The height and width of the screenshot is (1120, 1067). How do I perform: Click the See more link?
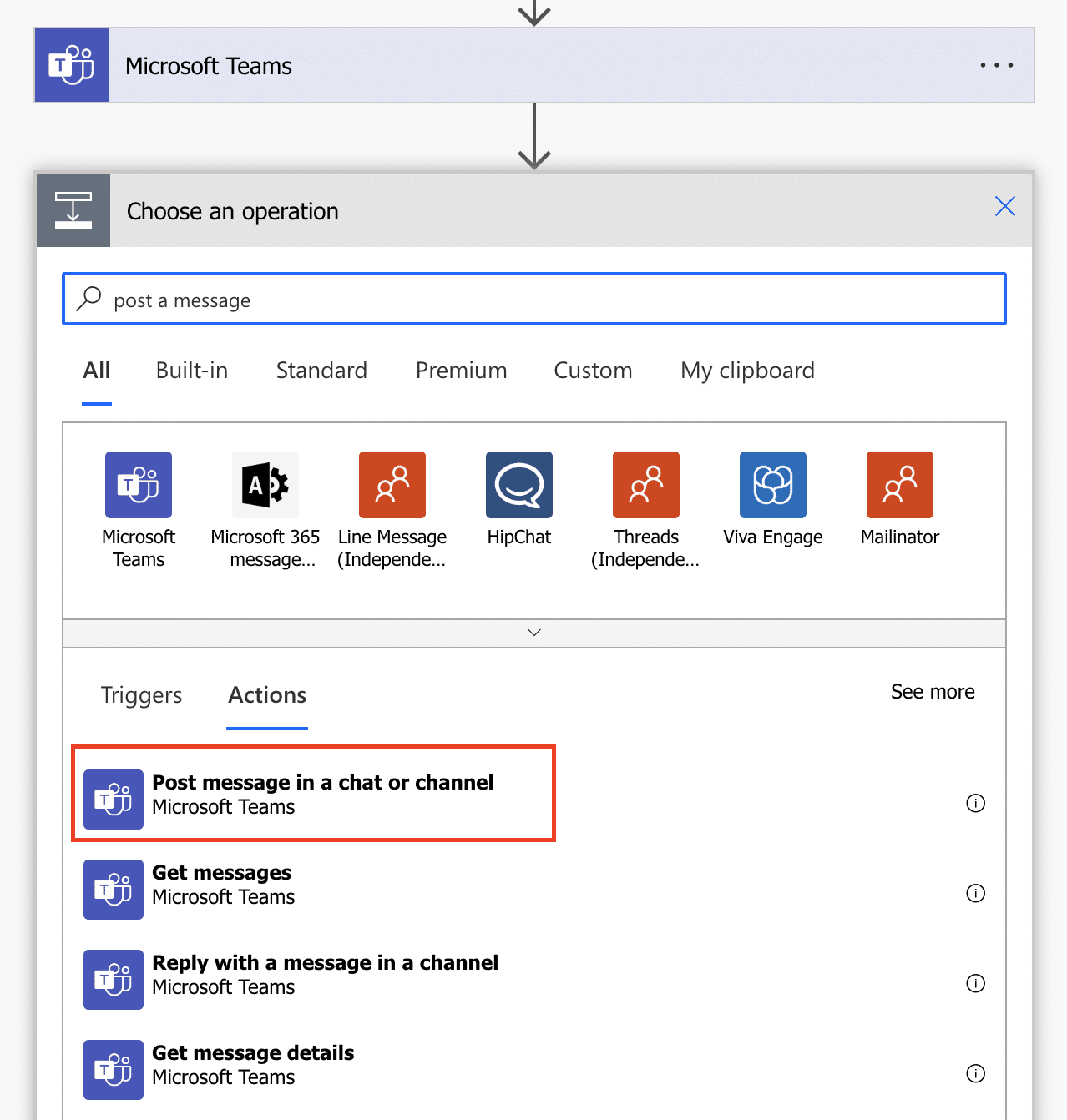(932, 692)
